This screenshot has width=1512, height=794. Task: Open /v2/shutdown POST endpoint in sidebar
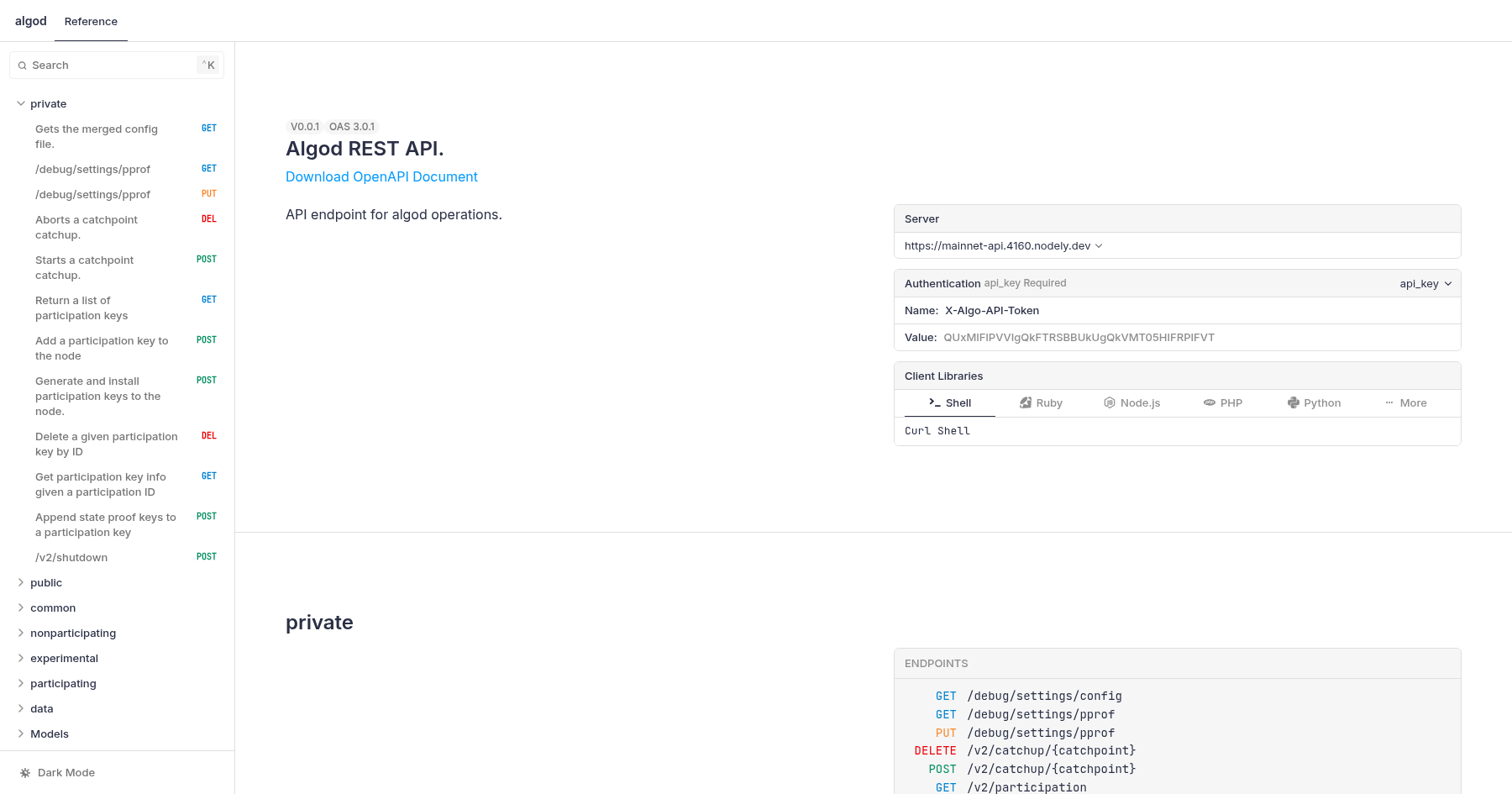(x=71, y=558)
